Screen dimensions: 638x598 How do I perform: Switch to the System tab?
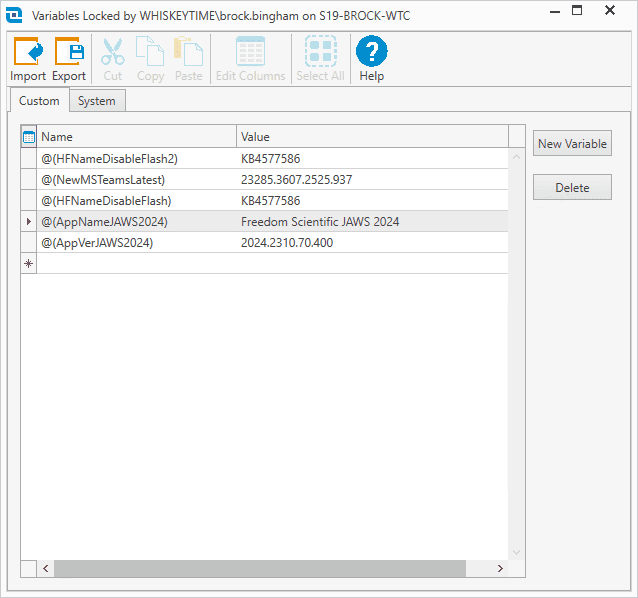pos(97,101)
